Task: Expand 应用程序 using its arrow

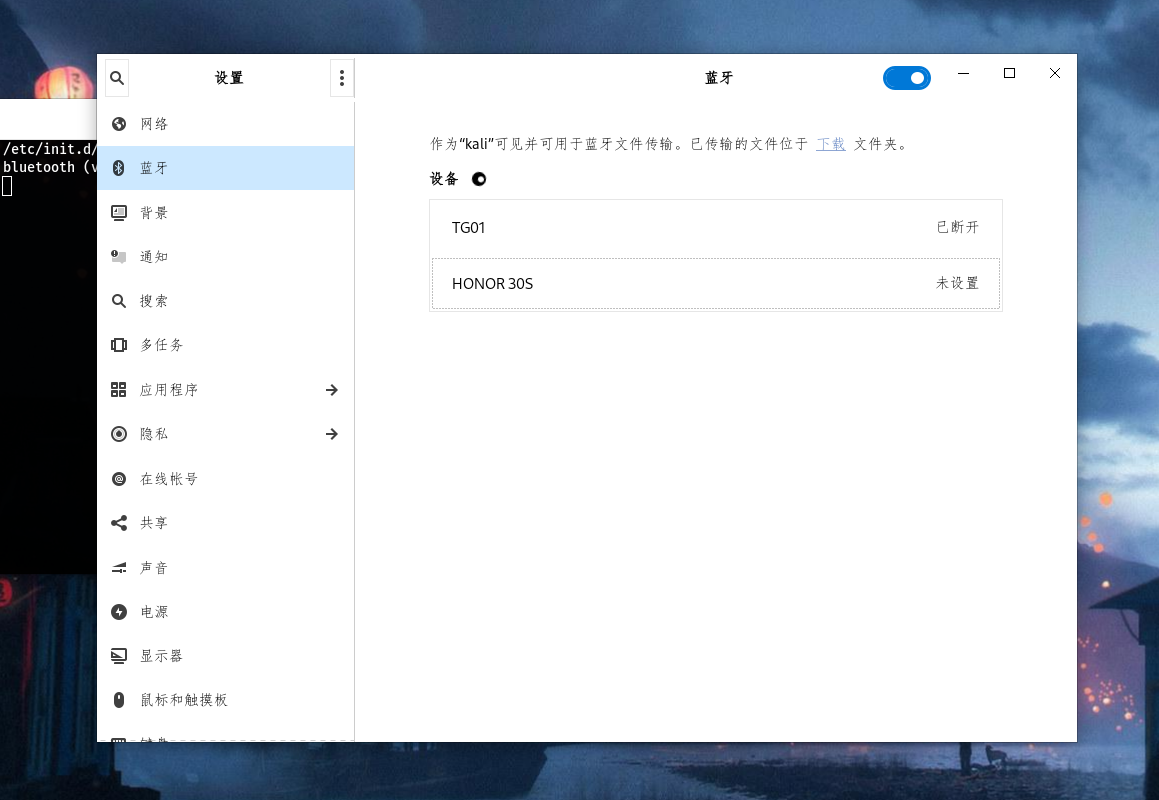Action: point(331,390)
